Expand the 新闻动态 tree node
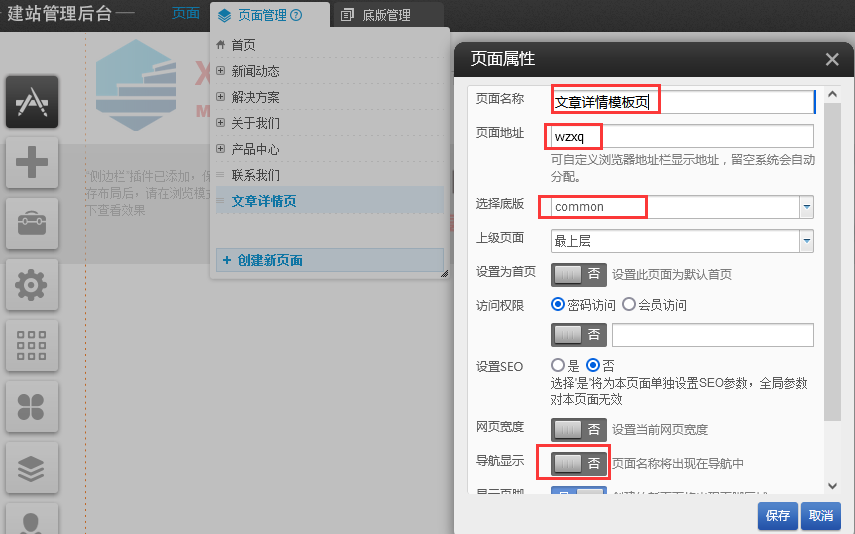The height and width of the screenshot is (534, 855). coord(220,70)
